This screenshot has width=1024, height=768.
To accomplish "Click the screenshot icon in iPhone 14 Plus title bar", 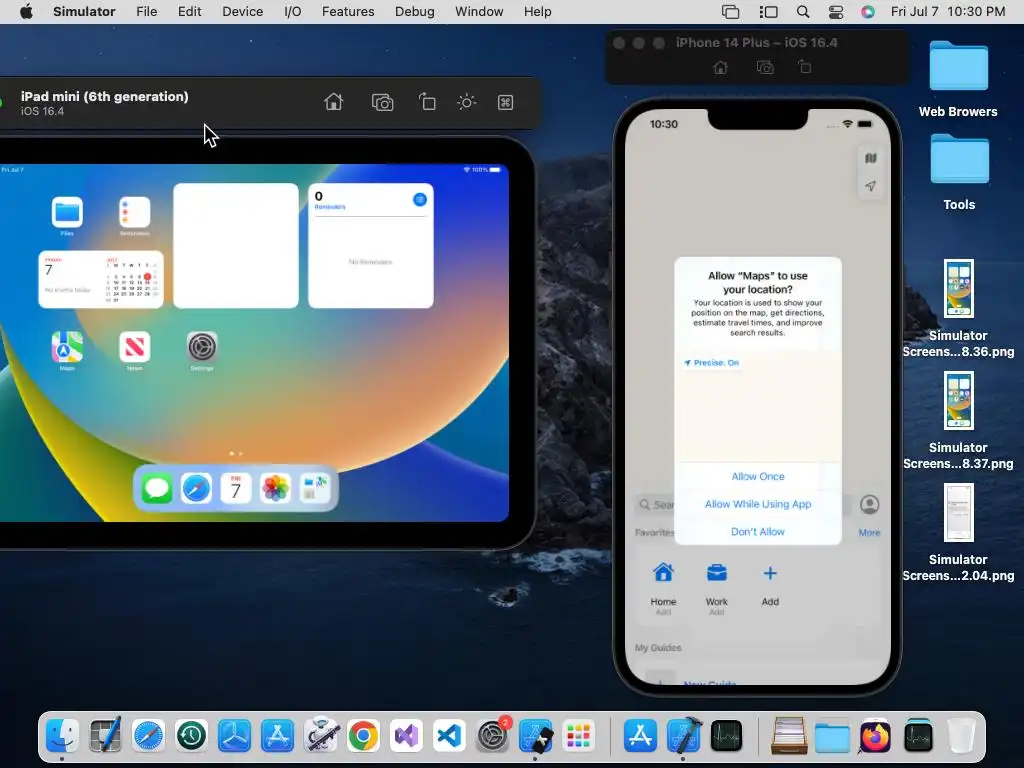I will coord(765,67).
